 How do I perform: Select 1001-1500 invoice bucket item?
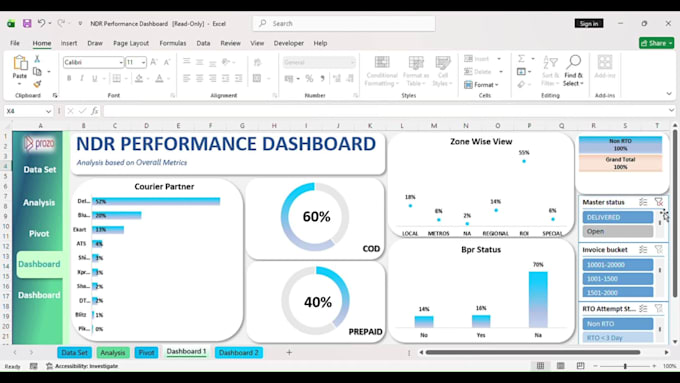618,278
